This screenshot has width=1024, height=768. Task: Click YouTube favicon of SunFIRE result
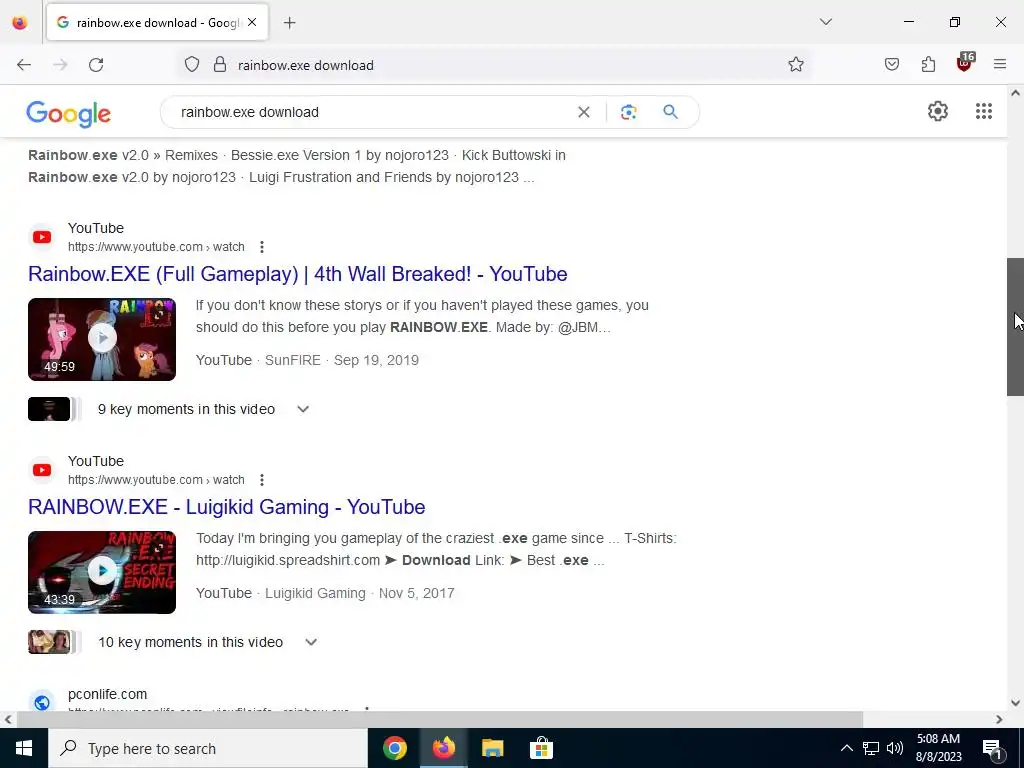tap(42, 236)
